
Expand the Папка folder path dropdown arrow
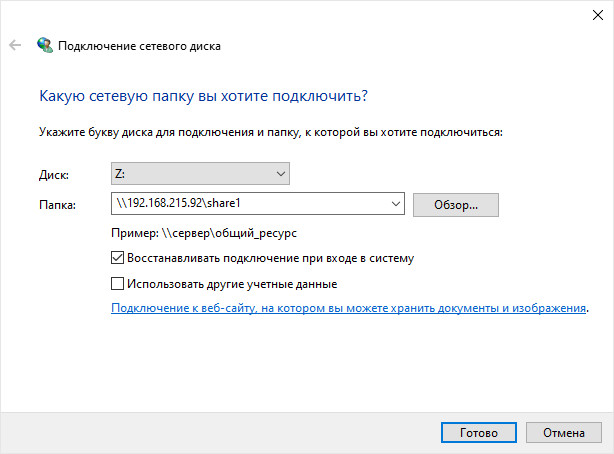[395, 204]
